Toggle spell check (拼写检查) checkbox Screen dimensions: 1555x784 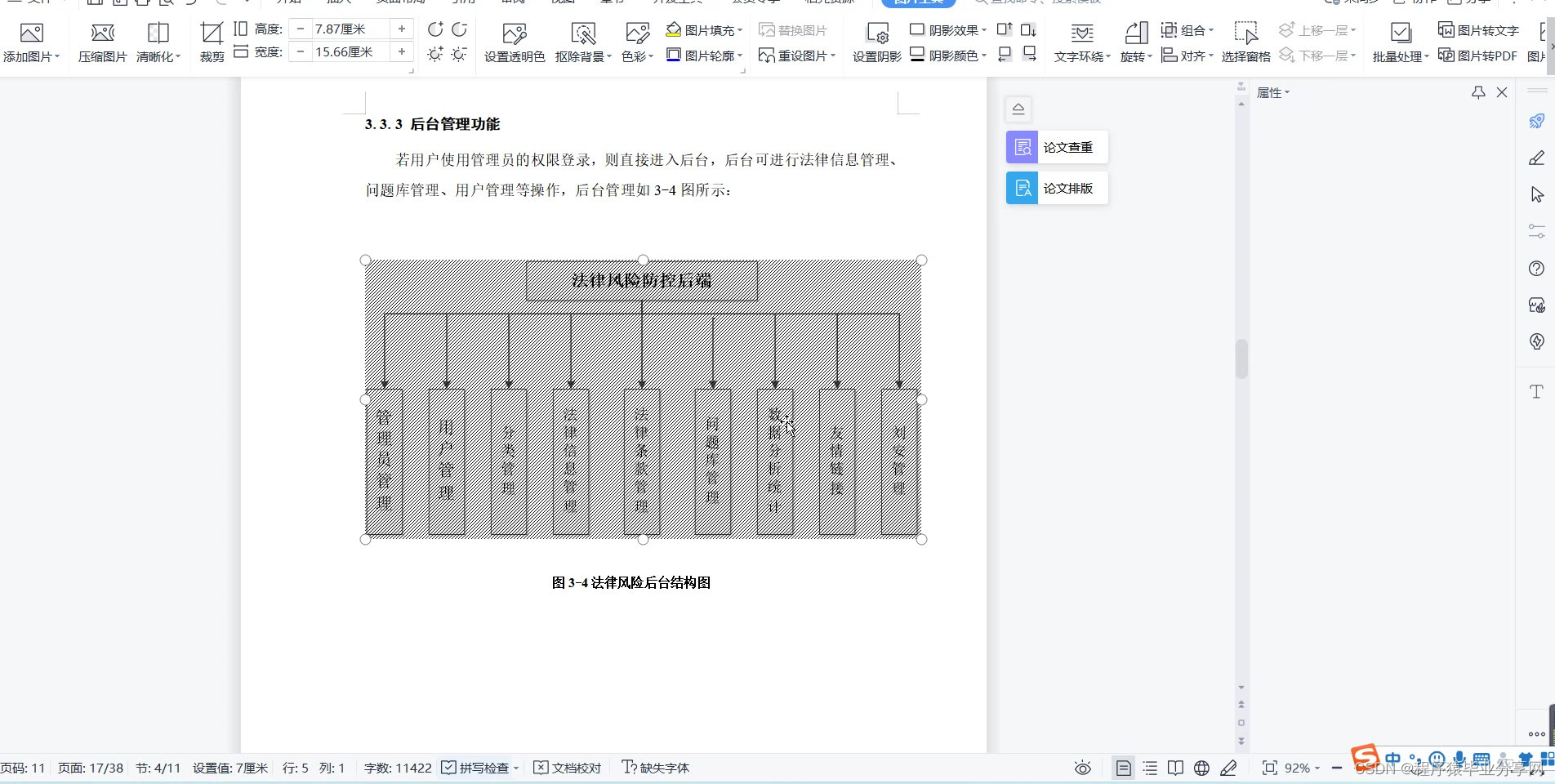[x=449, y=768]
